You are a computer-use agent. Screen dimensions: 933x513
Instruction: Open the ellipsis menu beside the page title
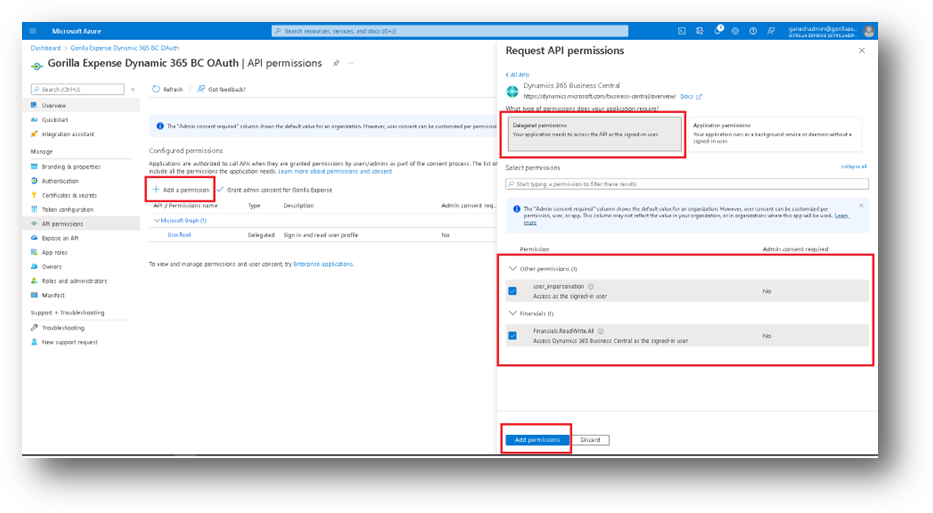(350, 63)
